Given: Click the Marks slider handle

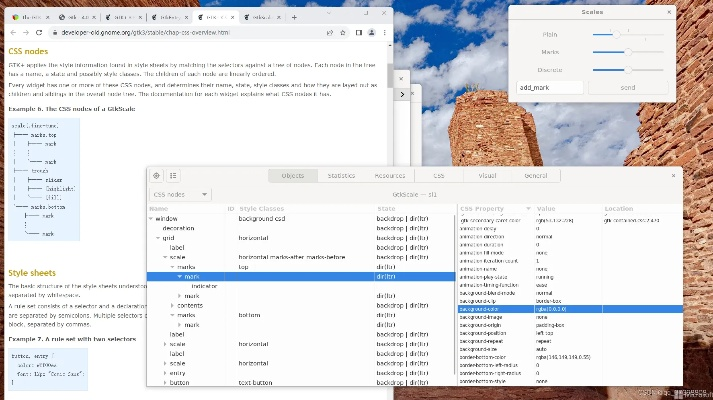Looking at the screenshot, I should pyautogui.click(x=627, y=51).
